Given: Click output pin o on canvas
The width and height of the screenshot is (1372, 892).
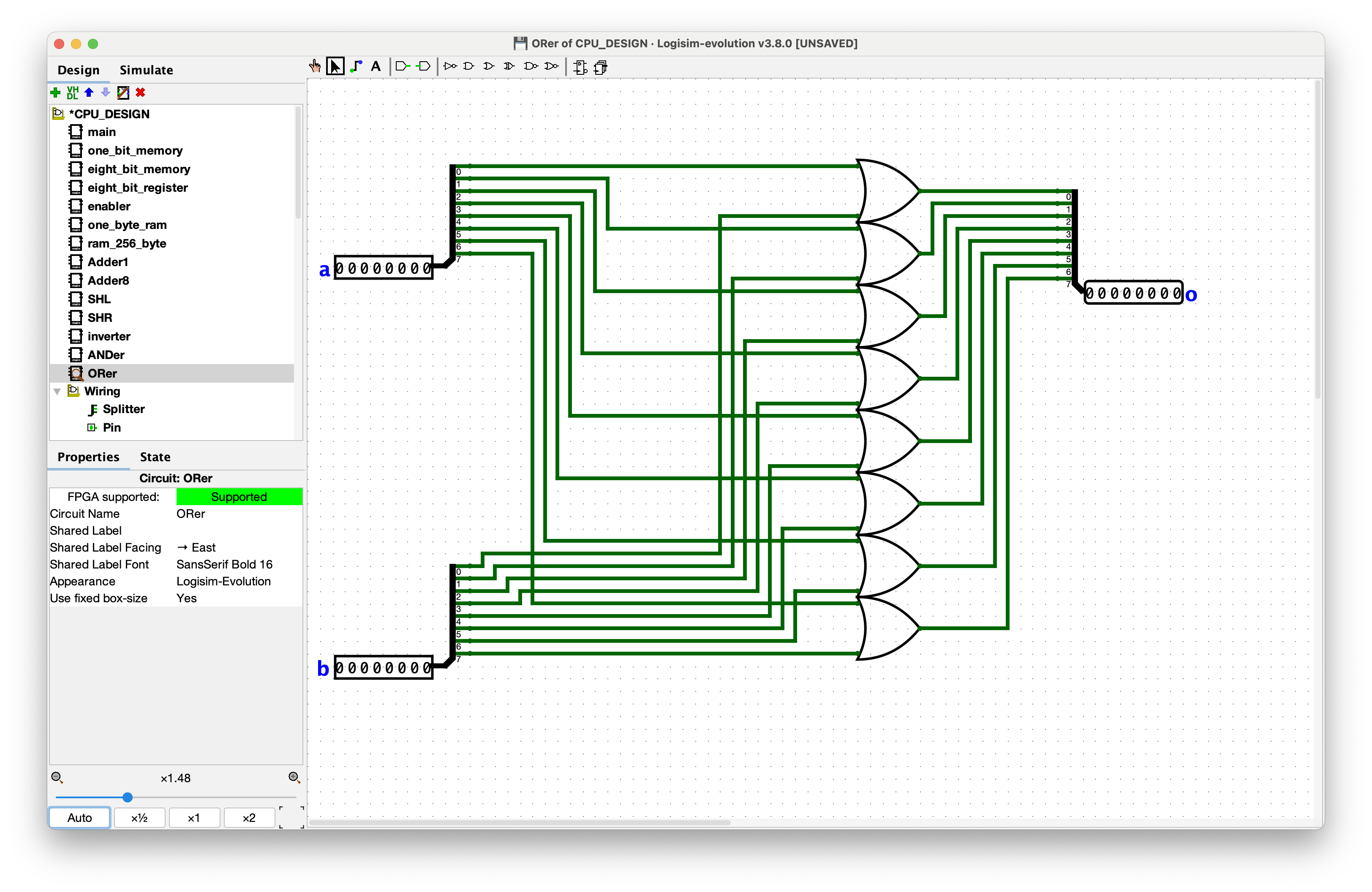Looking at the screenshot, I should (x=1134, y=293).
